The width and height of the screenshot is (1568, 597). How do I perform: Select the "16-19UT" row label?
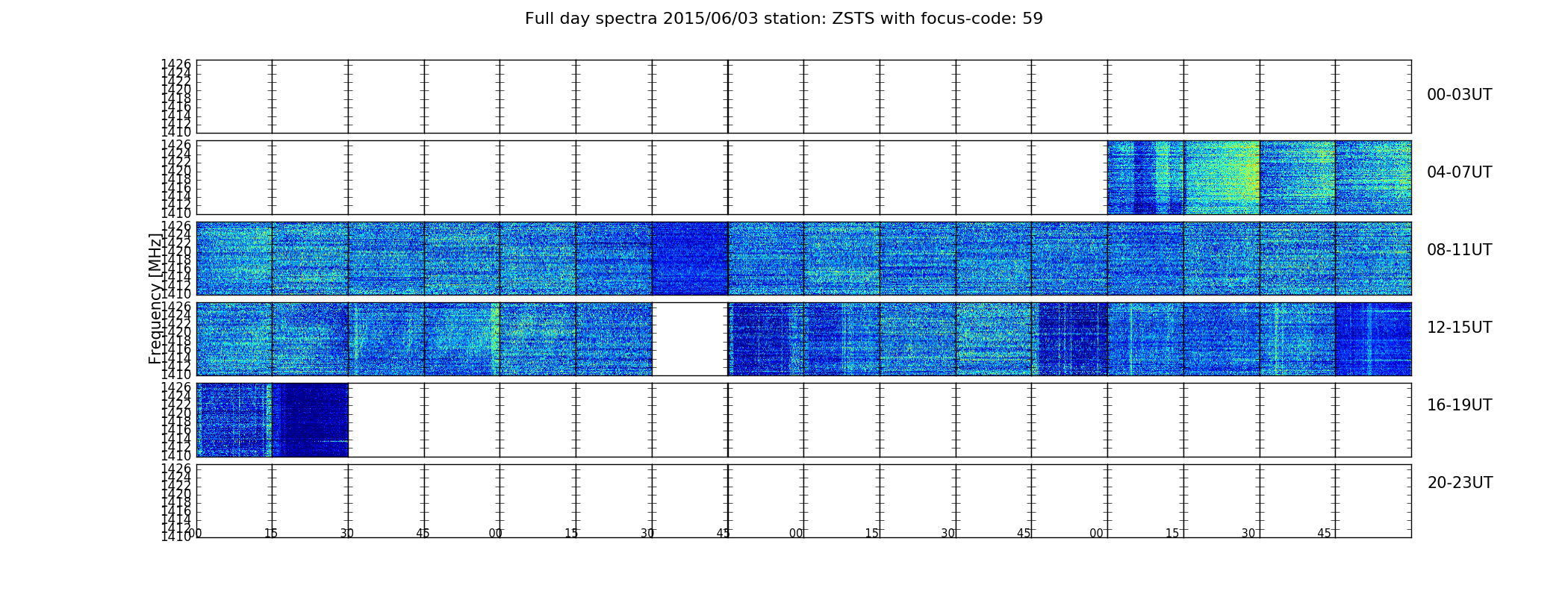[x=1460, y=405]
